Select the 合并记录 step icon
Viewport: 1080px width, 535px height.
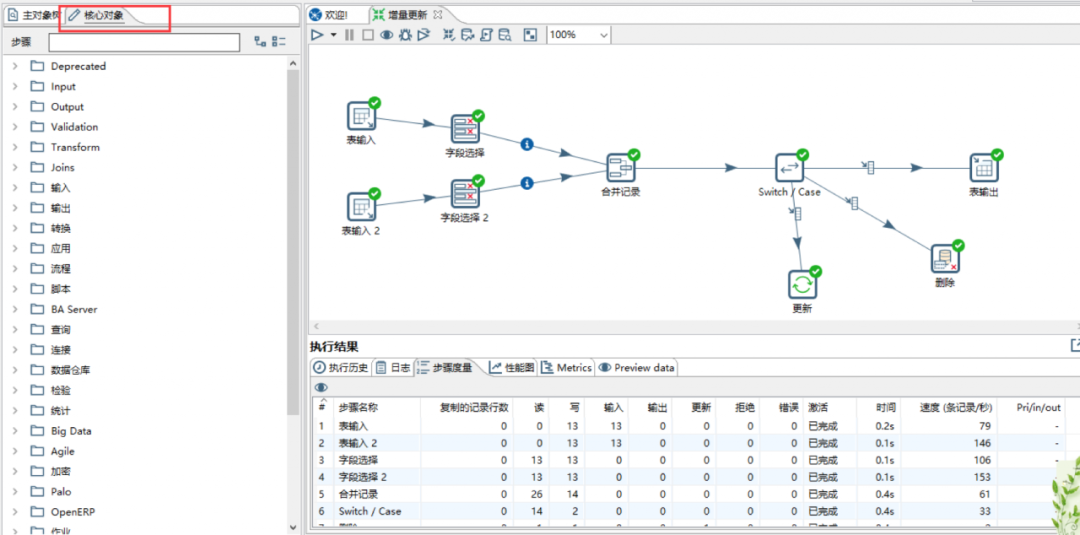(621, 167)
